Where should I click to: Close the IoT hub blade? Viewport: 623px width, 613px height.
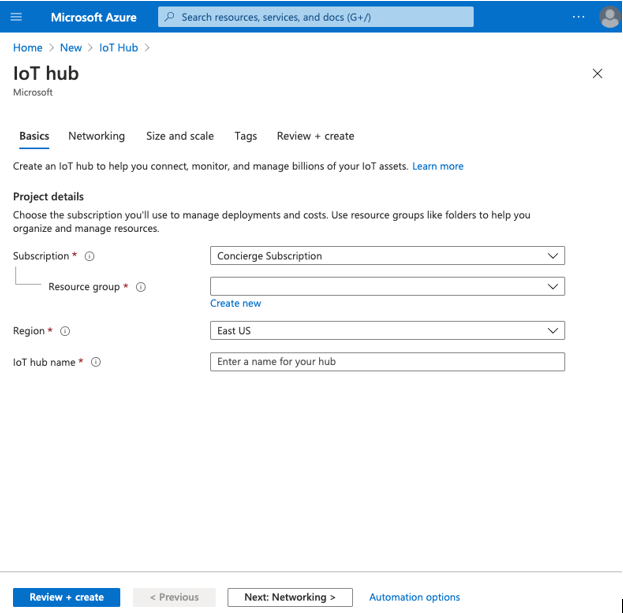(597, 73)
